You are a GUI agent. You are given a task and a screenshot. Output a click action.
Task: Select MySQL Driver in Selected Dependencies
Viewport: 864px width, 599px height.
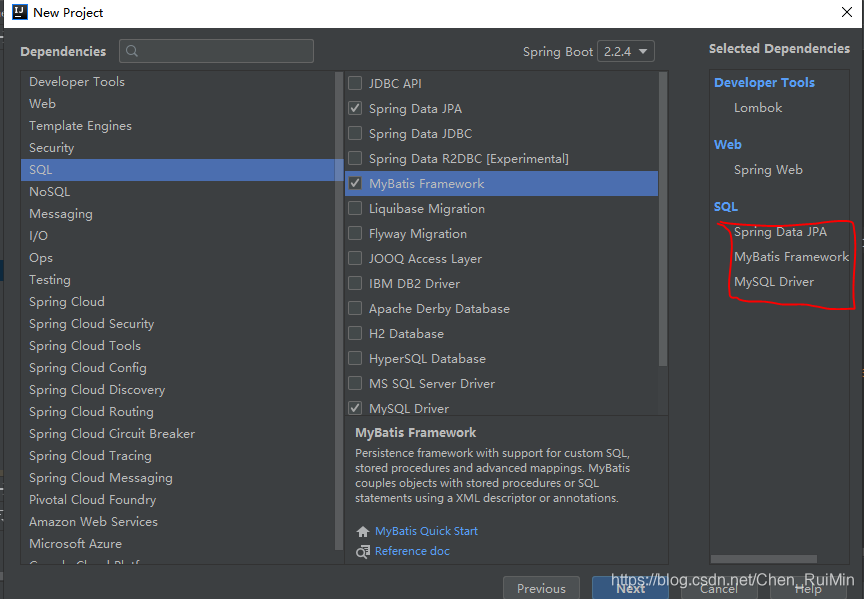(774, 282)
